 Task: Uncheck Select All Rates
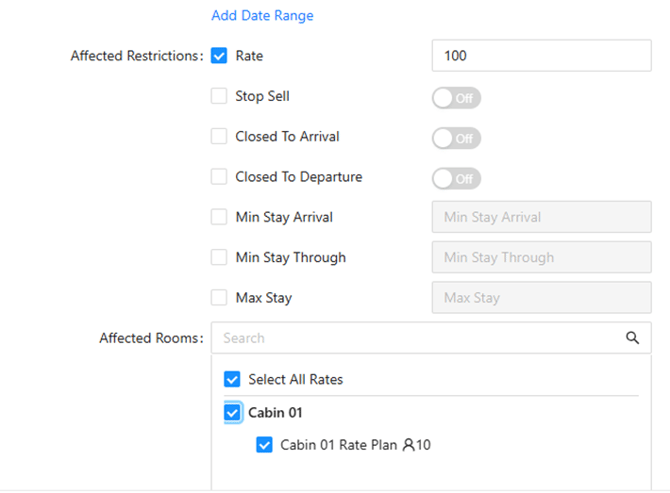232,380
